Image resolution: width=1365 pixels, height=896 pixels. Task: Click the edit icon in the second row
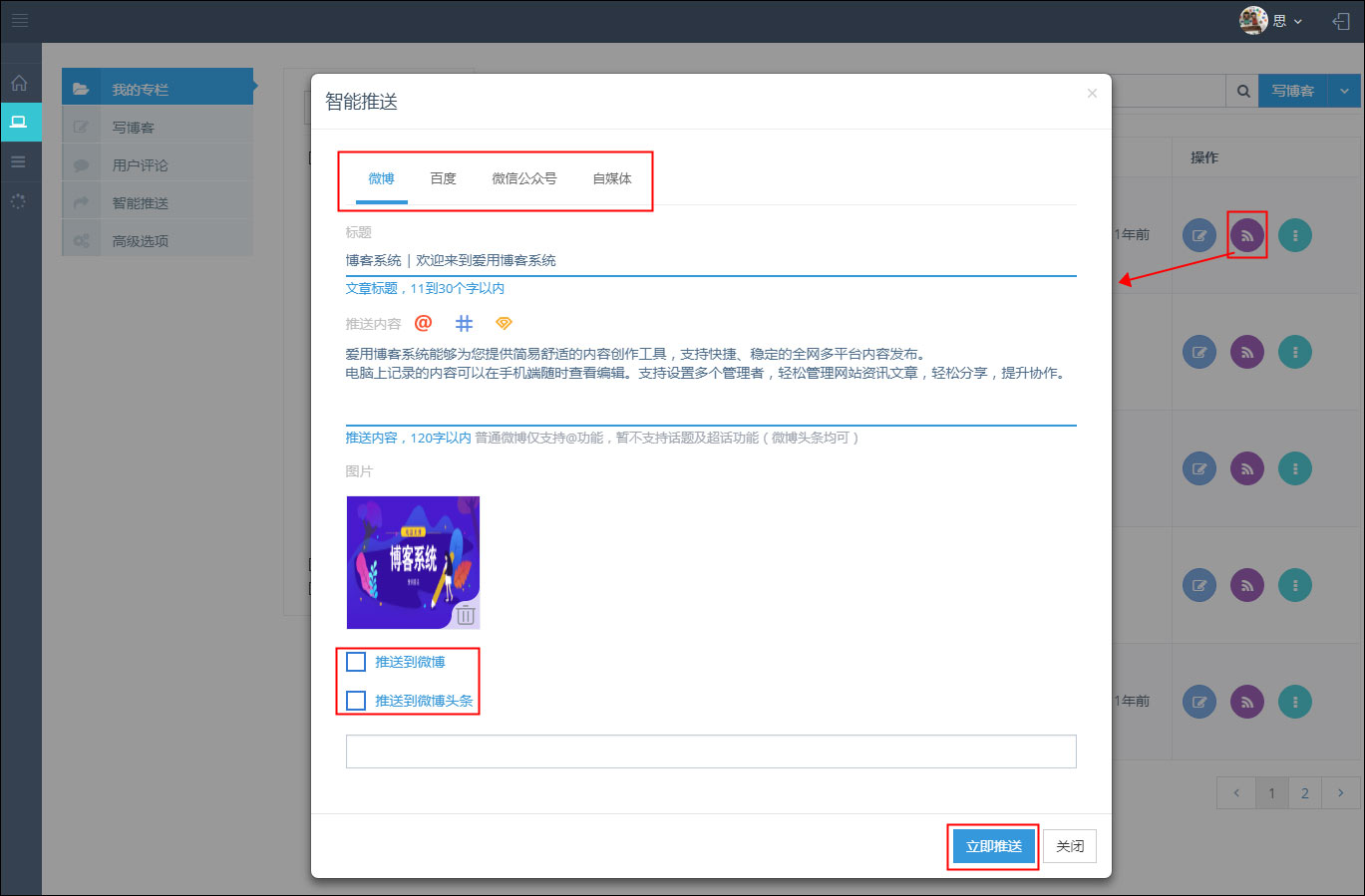point(1199,352)
